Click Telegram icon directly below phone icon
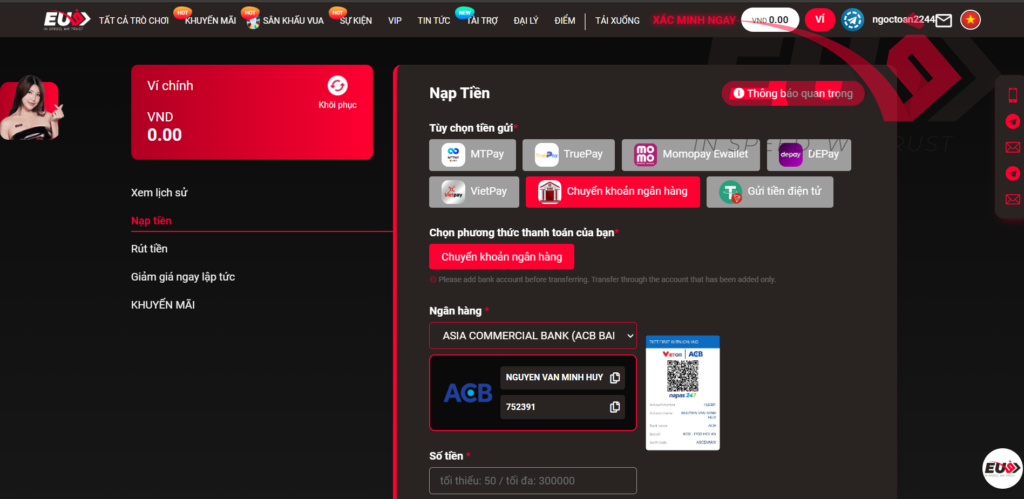1024x499 pixels. click(x=1013, y=121)
